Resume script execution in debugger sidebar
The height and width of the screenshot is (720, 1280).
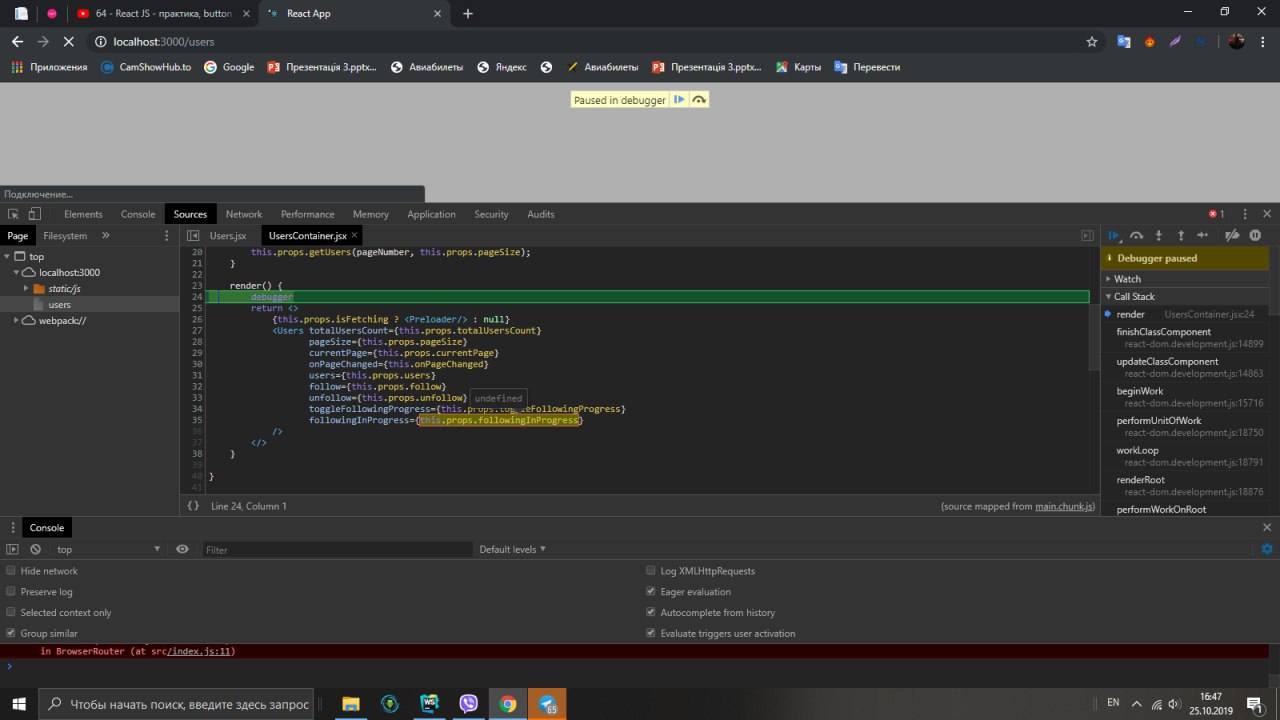click(x=1114, y=236)
